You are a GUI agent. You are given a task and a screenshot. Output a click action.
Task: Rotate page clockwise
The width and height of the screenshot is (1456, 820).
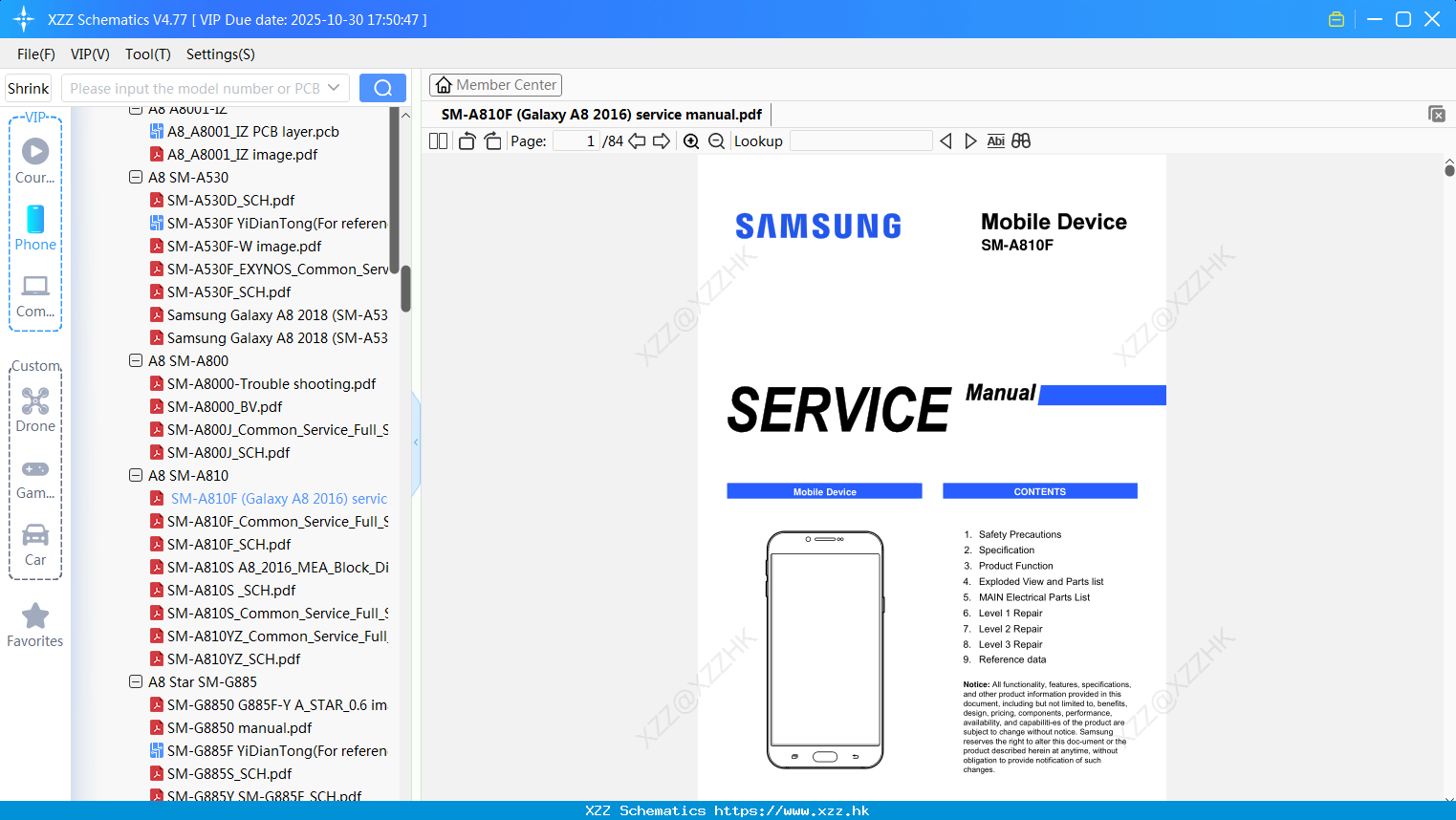click(x=492, y=141)
